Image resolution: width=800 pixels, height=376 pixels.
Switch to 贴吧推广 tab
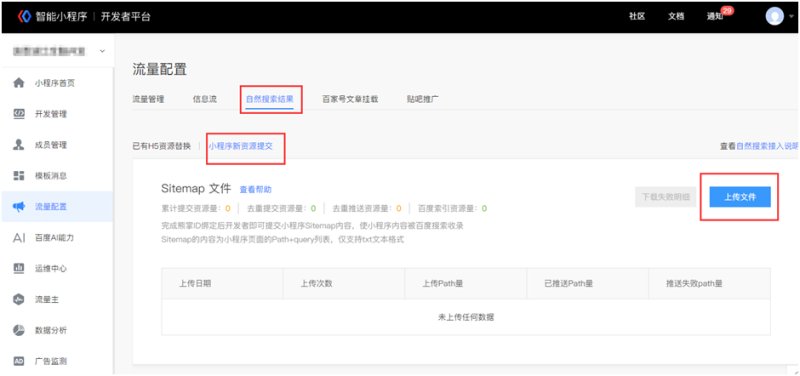pos(423,99)
